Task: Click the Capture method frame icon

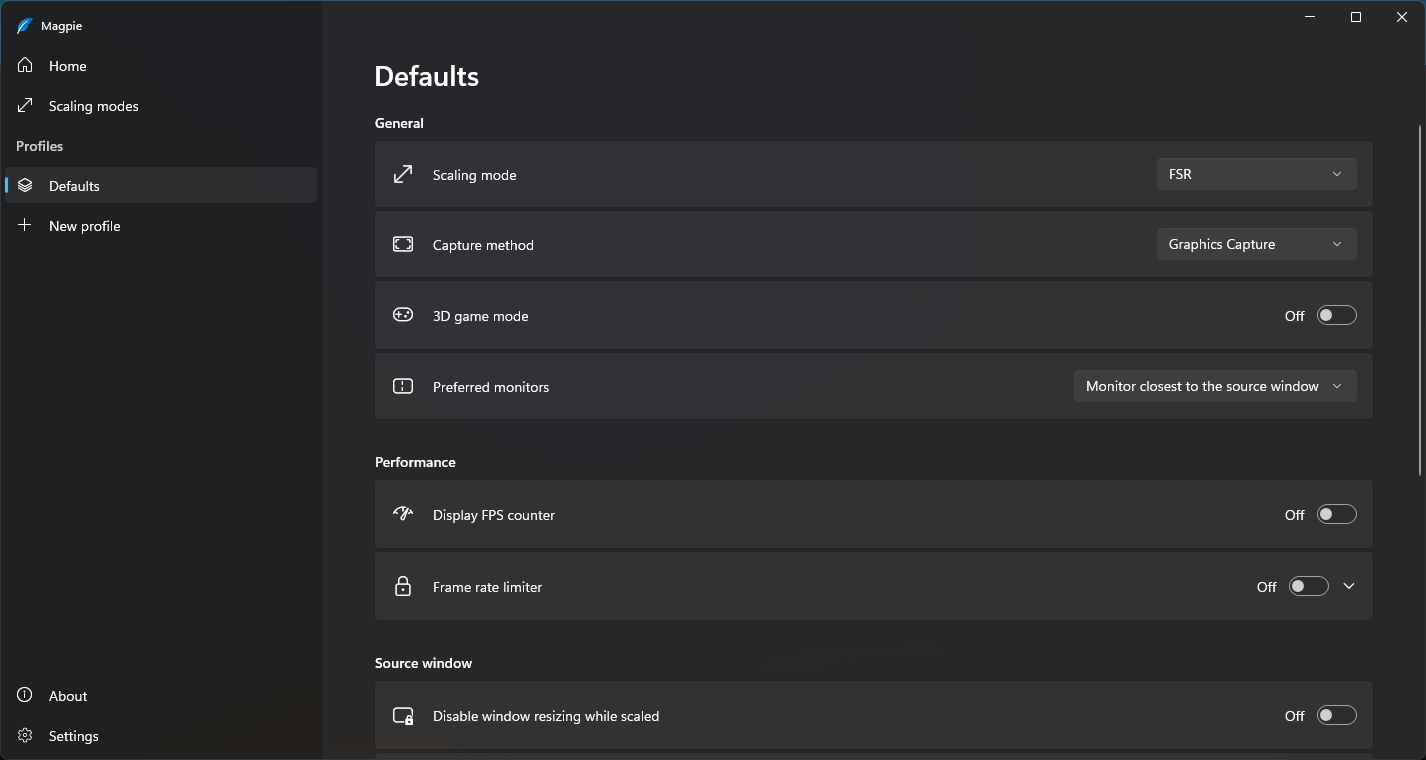Action: coord(403,244)
